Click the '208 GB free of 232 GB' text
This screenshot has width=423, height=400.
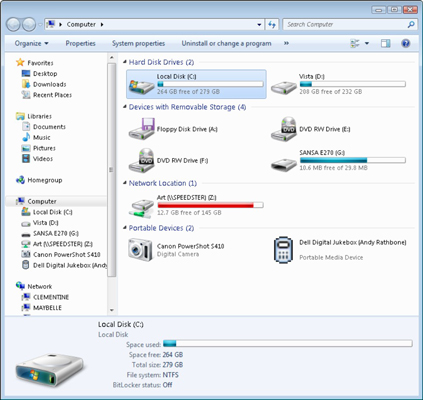331,91
